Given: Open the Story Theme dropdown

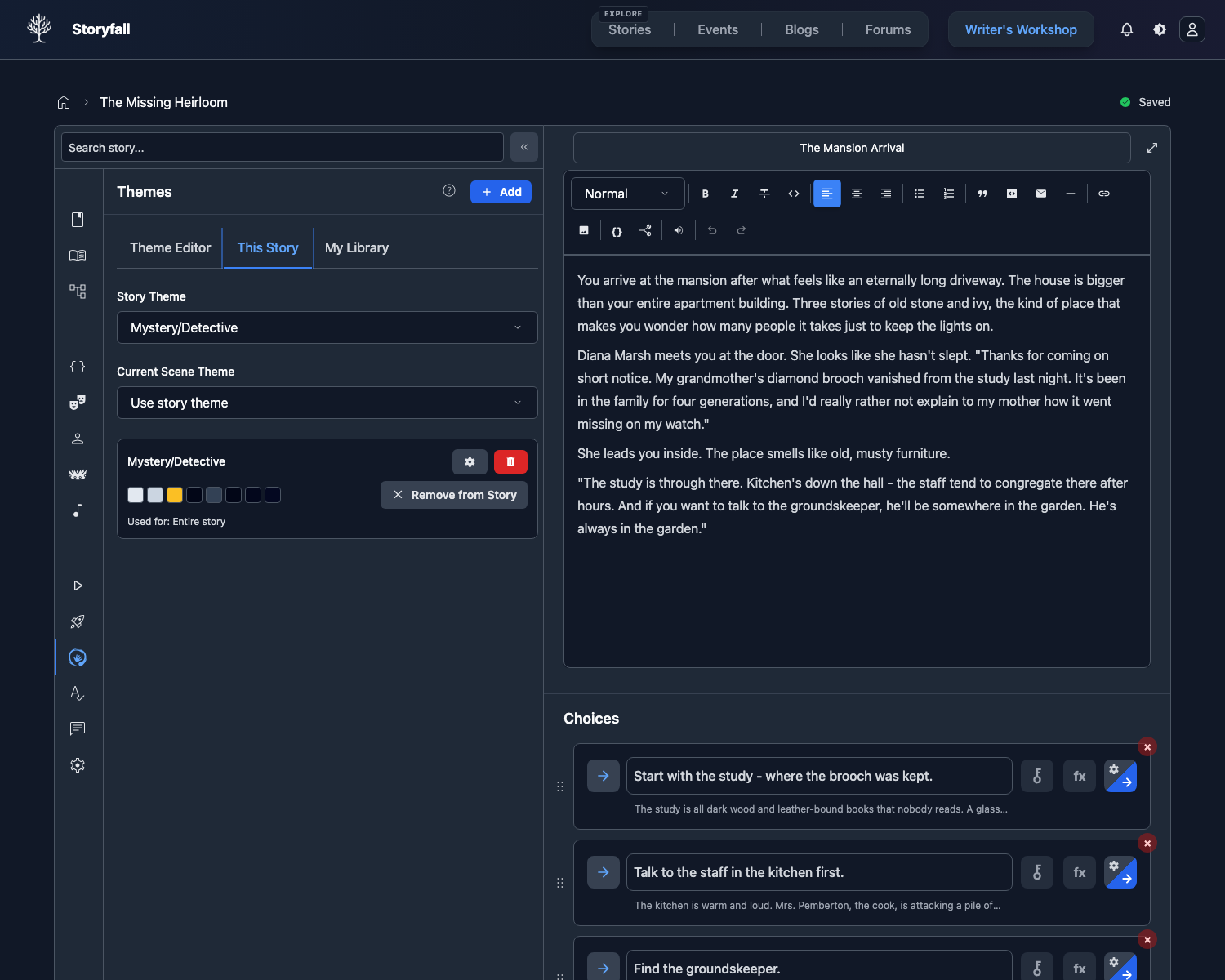Looking at the screenshot, I should (327, 327).
